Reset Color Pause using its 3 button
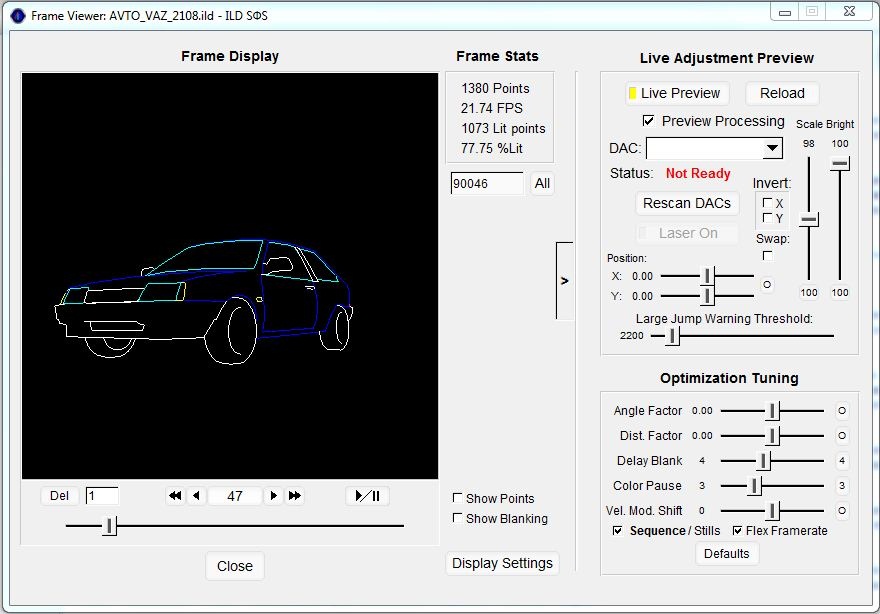This screenshot has width=880, height=614. point(842,485)
